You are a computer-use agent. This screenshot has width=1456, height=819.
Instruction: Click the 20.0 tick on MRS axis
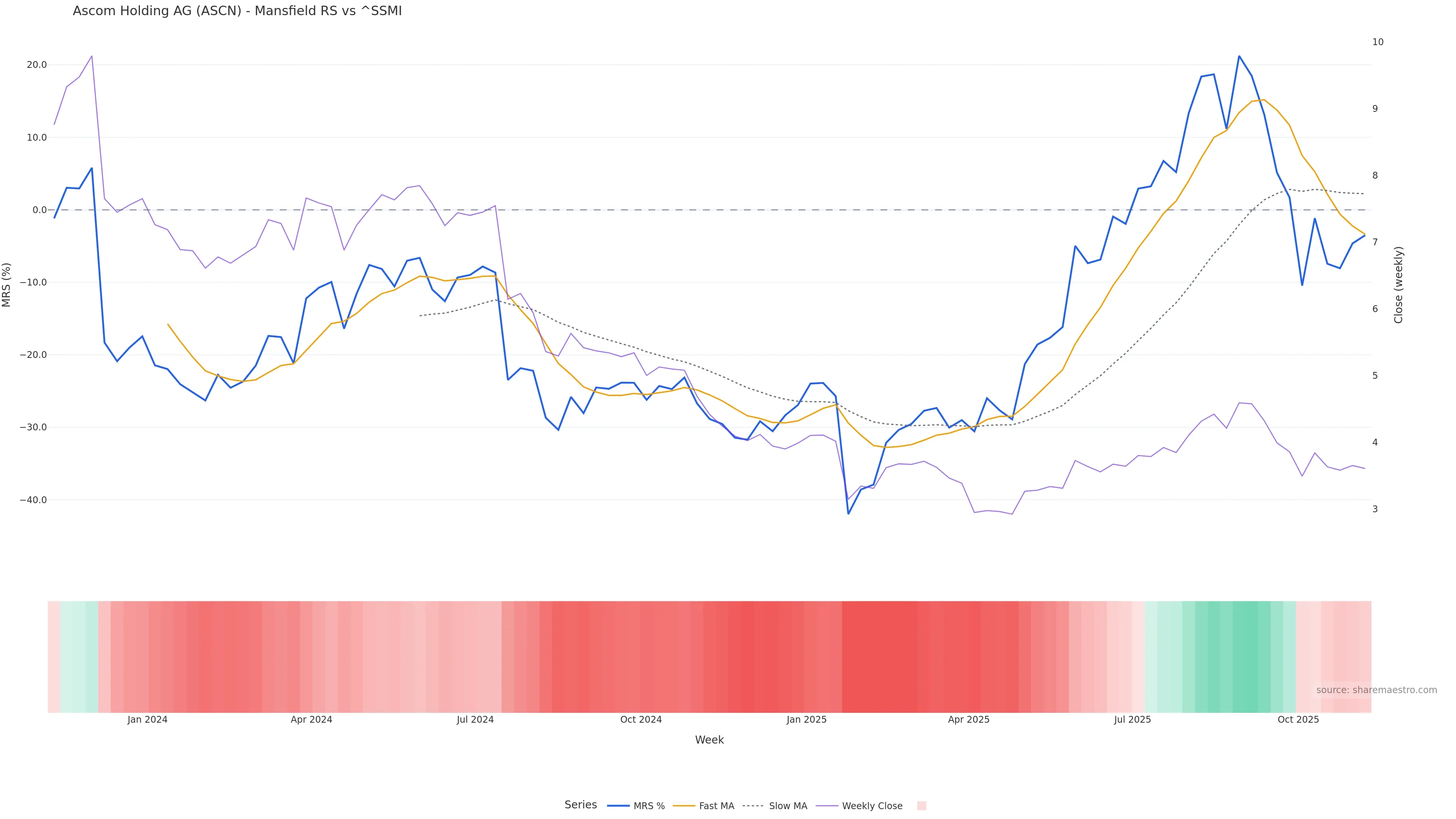pos(37,65)
